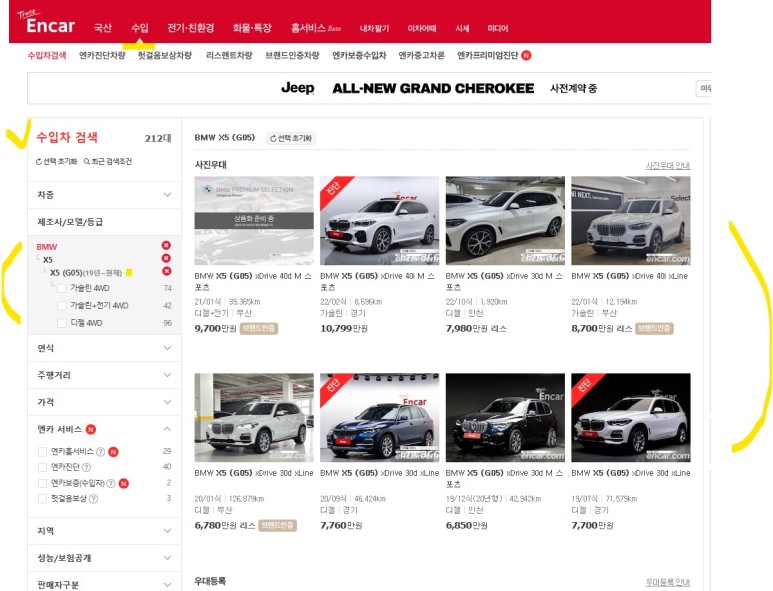Select the 헛걸음보상차량 sub-tab
The height and width of the screenshot is (591, 773).
pos(165,55)
